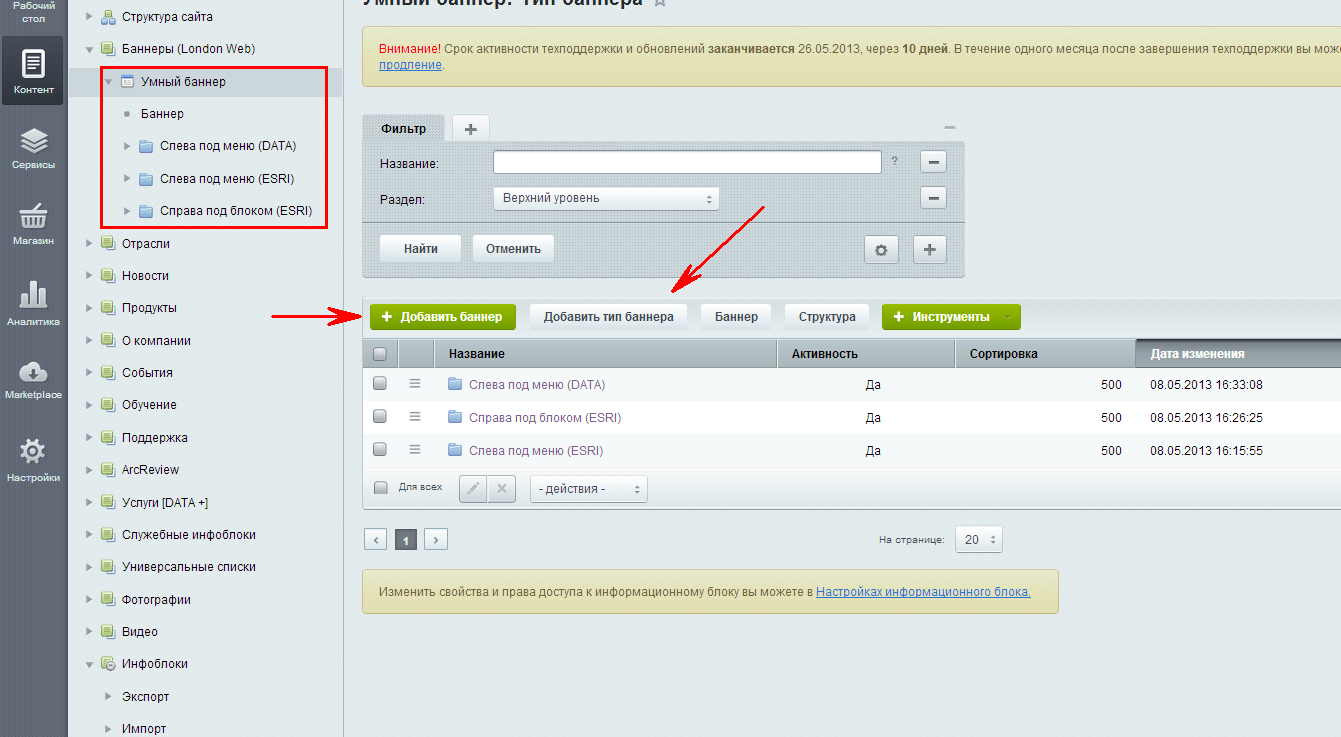Click the row menu icon for Справа под блоком (ESRI)
The width and height of the screenshot is (1341, 737).
click(415, 417)
